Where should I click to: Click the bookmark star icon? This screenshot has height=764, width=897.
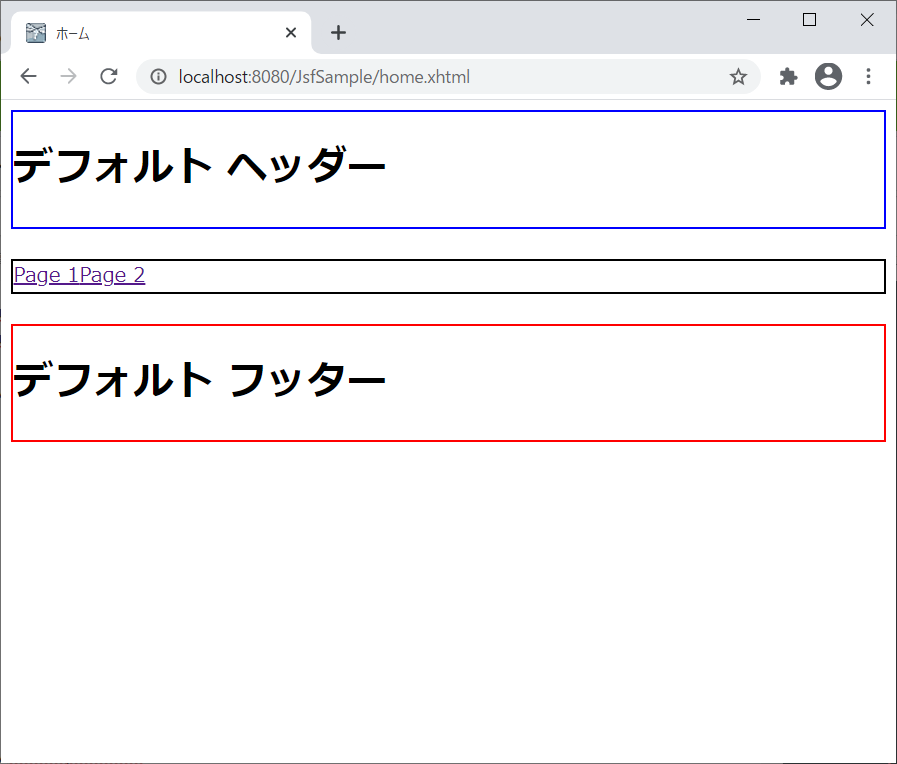click(x=738, y=76)
